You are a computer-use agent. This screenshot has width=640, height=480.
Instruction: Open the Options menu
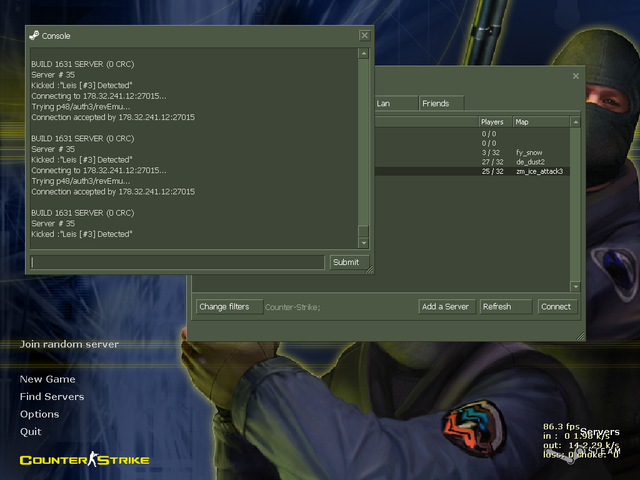tap(40, 414)
